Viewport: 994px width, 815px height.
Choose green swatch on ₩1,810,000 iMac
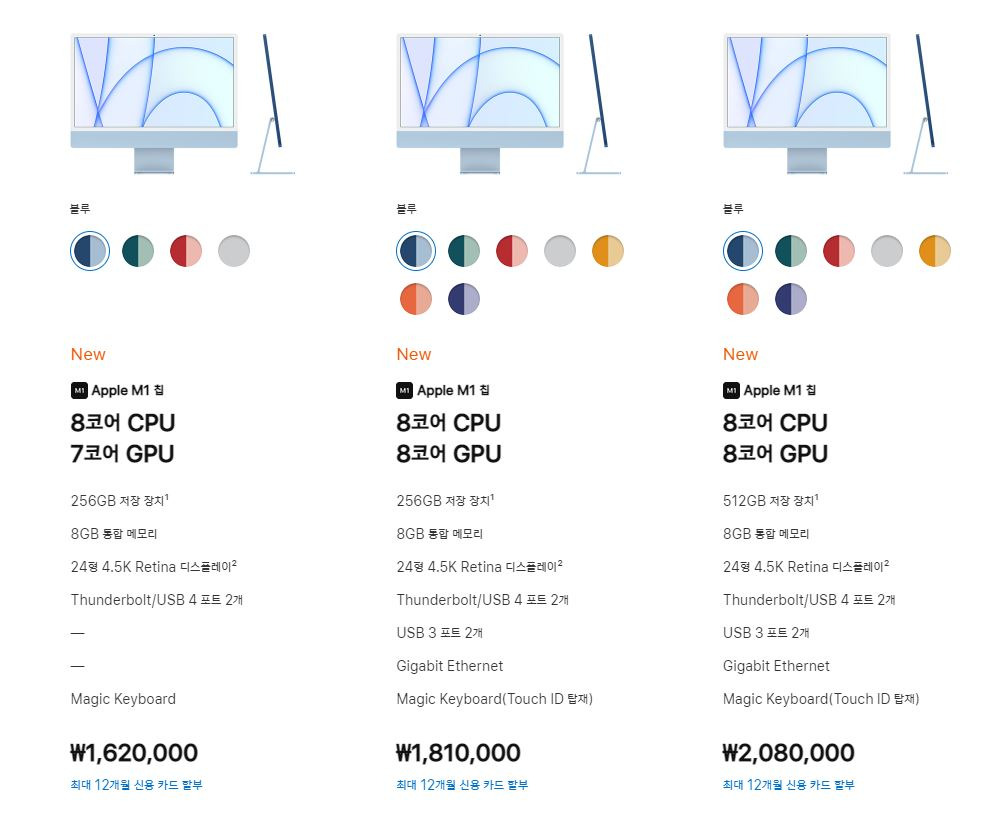click(x=464, y=251)
